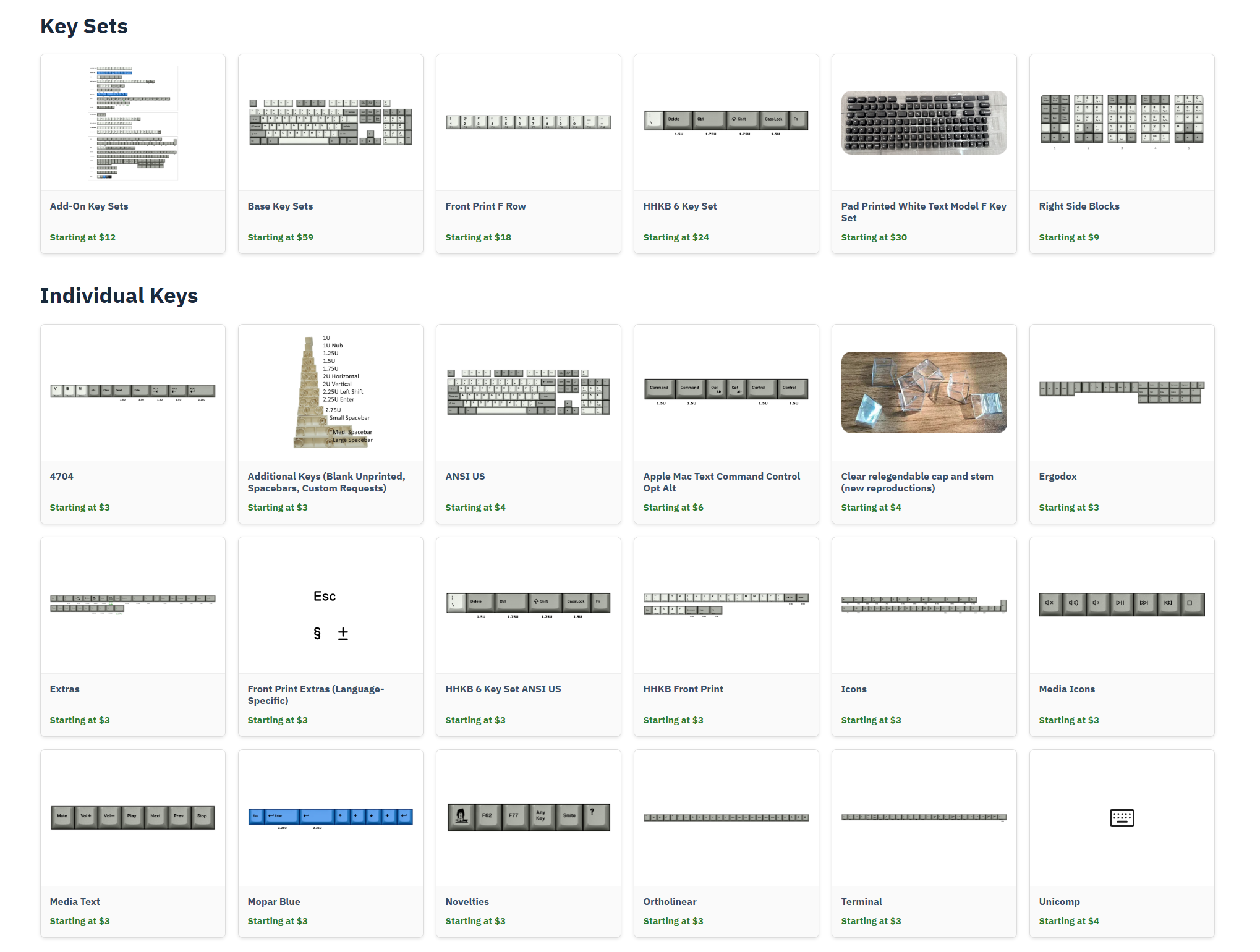View the Base Key Sets thumbnail
Viewport: 1260px width, 952px height.
331,122
